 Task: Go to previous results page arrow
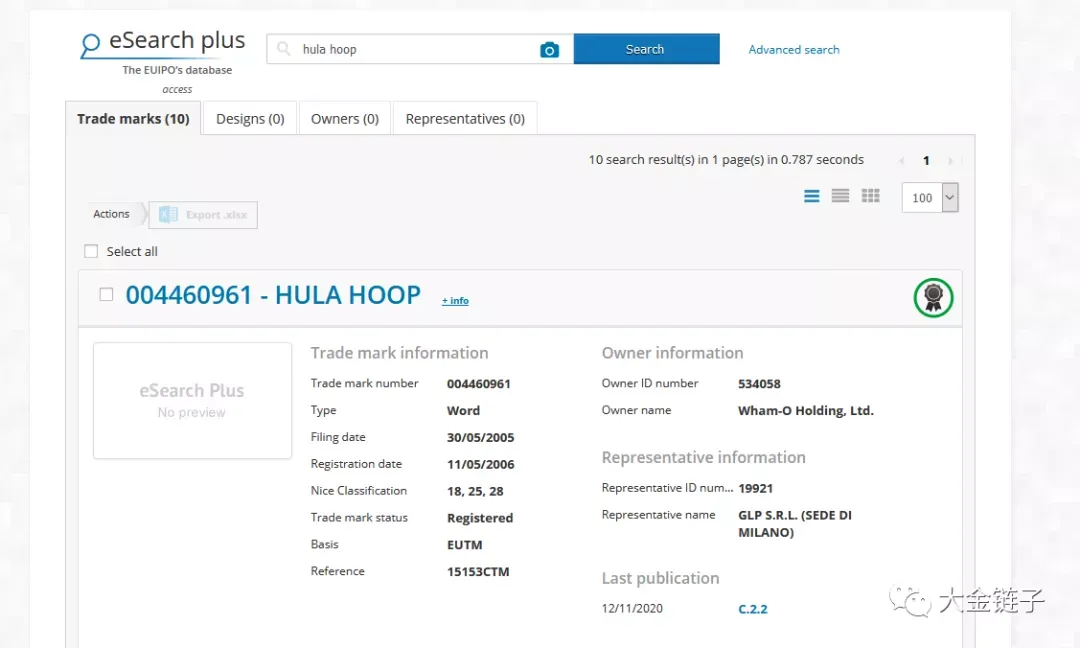(x=901, y=160)
